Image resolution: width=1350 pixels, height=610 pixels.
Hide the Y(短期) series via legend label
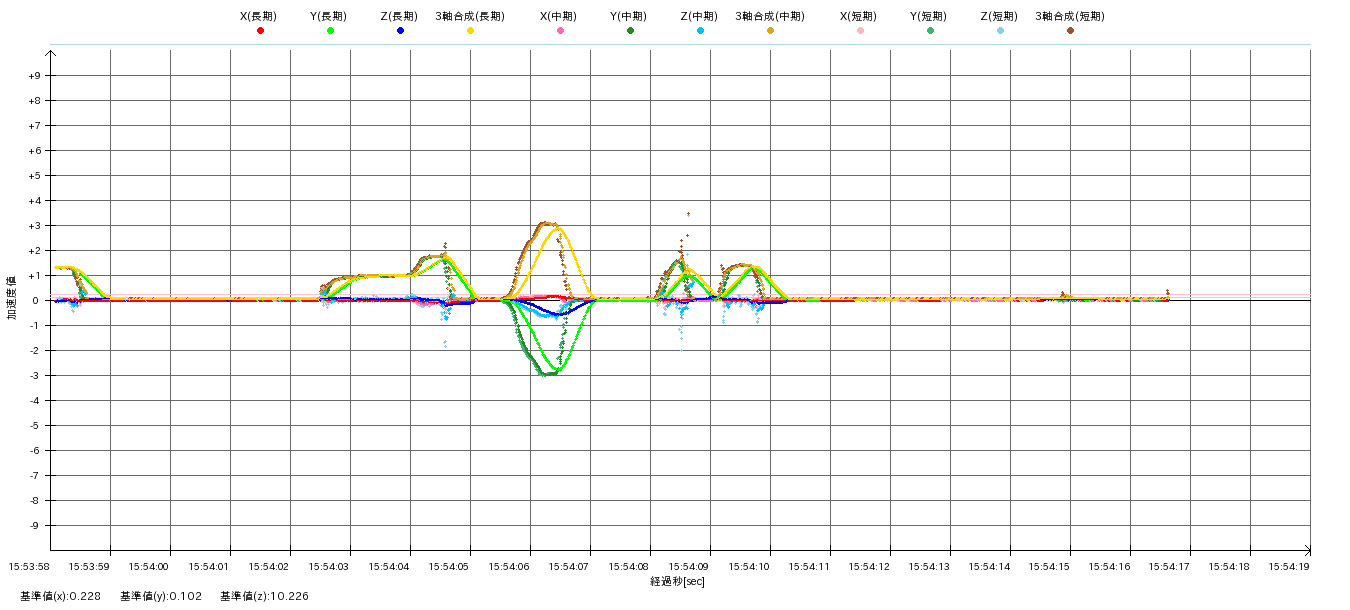(928, 16)
